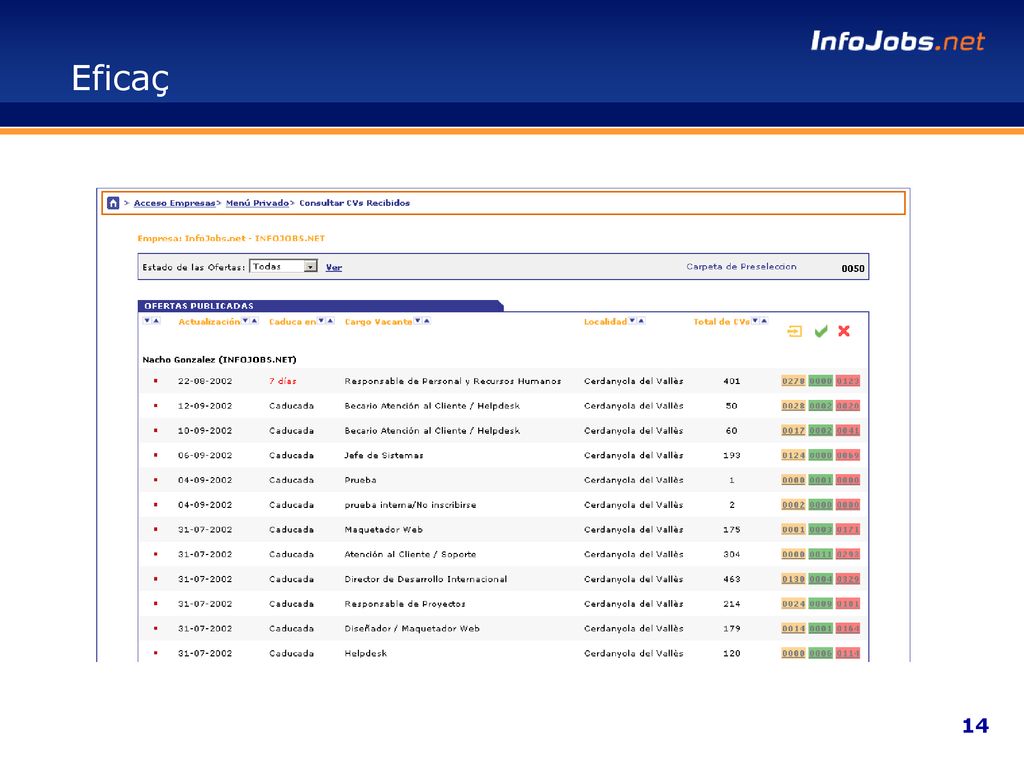Open orange count 0002 in prueba interna row

click(793, 505)
